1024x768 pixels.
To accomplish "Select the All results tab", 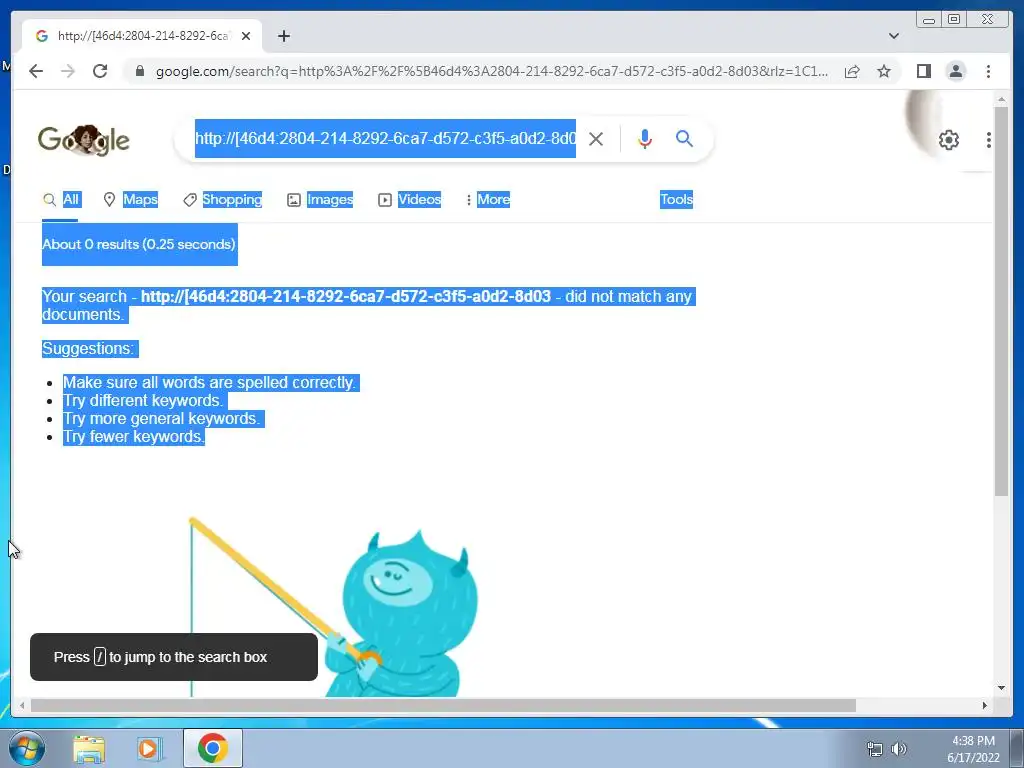I will tap(61, 199).
